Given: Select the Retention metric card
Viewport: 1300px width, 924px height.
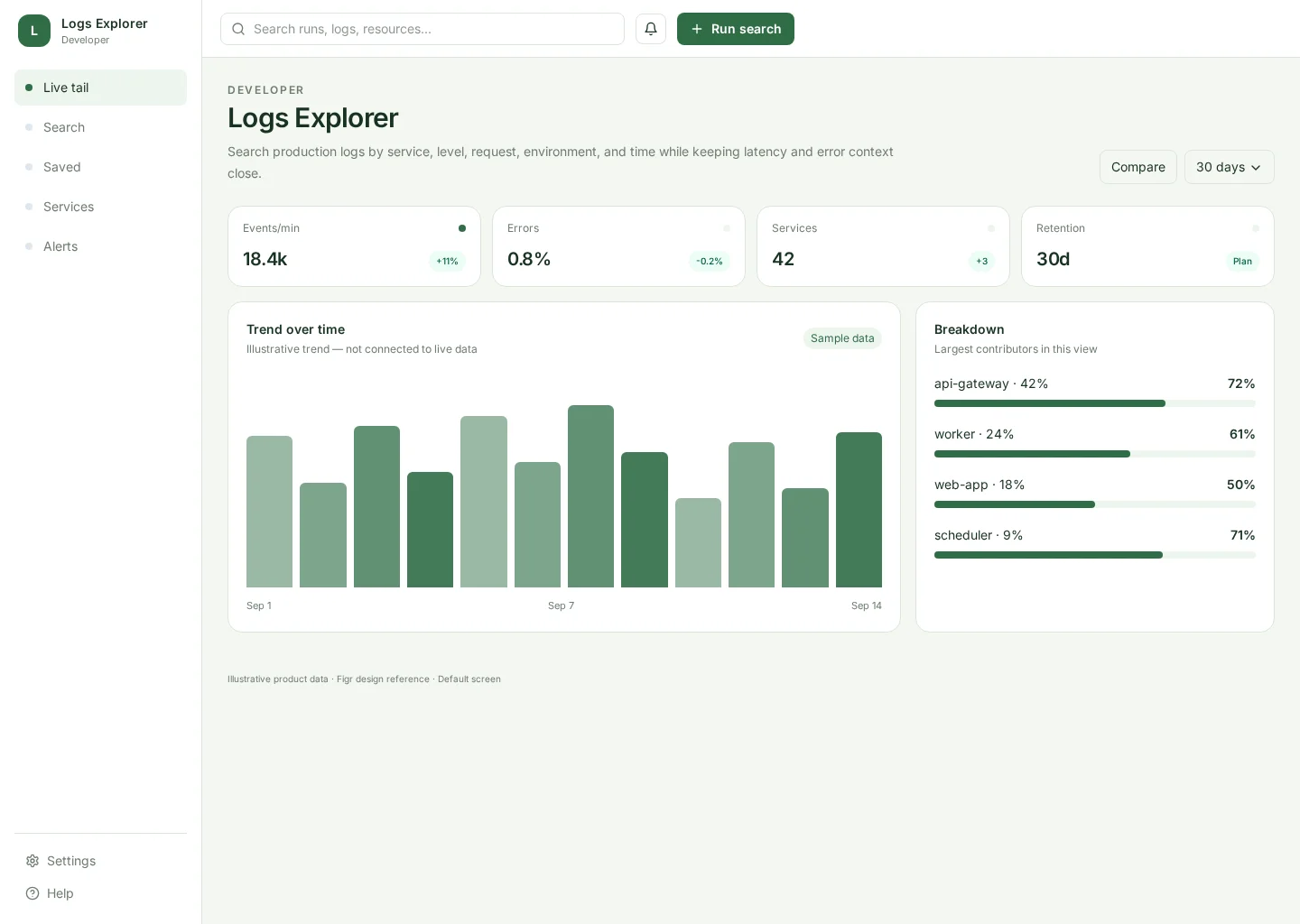Looking at the screenshot, I should pos(1147,246).
